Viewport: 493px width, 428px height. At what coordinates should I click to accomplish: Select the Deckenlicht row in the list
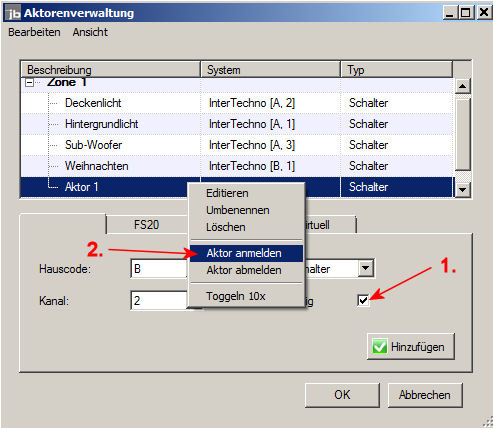click(x=237, y=103)
